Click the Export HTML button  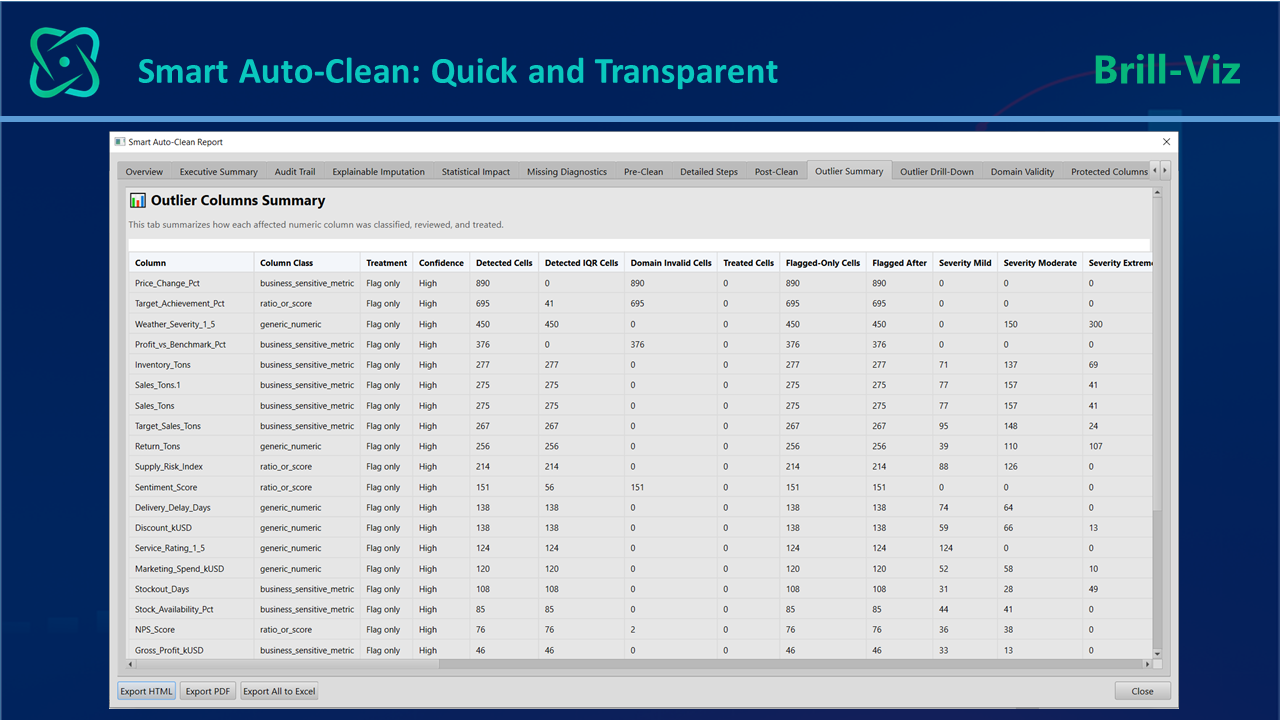147,691
